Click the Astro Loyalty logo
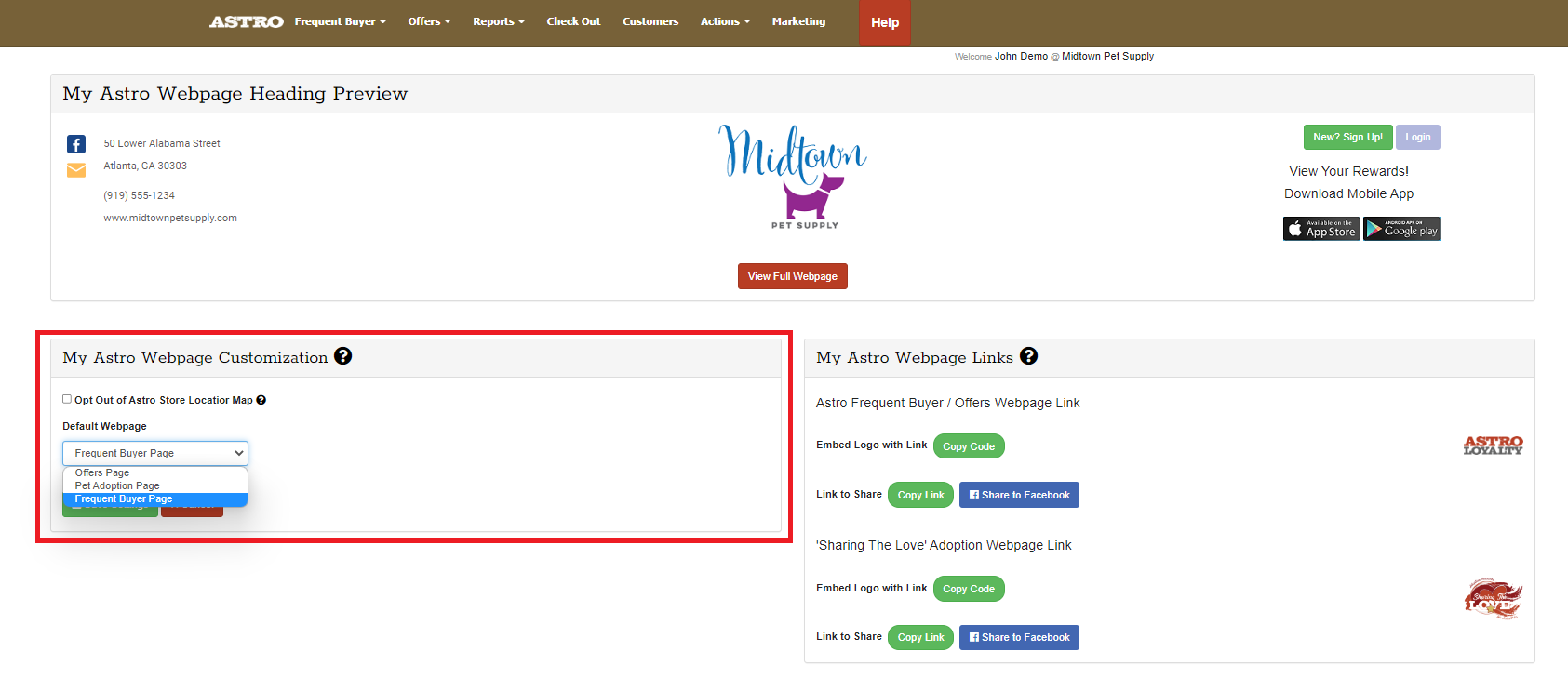This screenshot has height=691, width=1568. pyautogui.click(x=1493, y=445)
